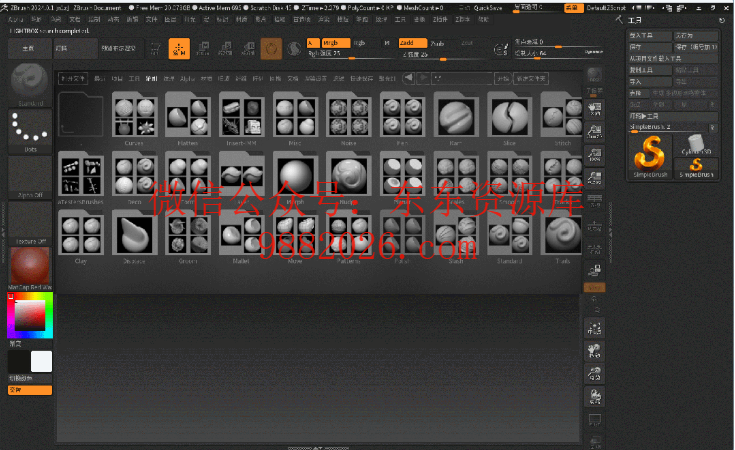Open the Stitch brush folder

pos(562,117)
